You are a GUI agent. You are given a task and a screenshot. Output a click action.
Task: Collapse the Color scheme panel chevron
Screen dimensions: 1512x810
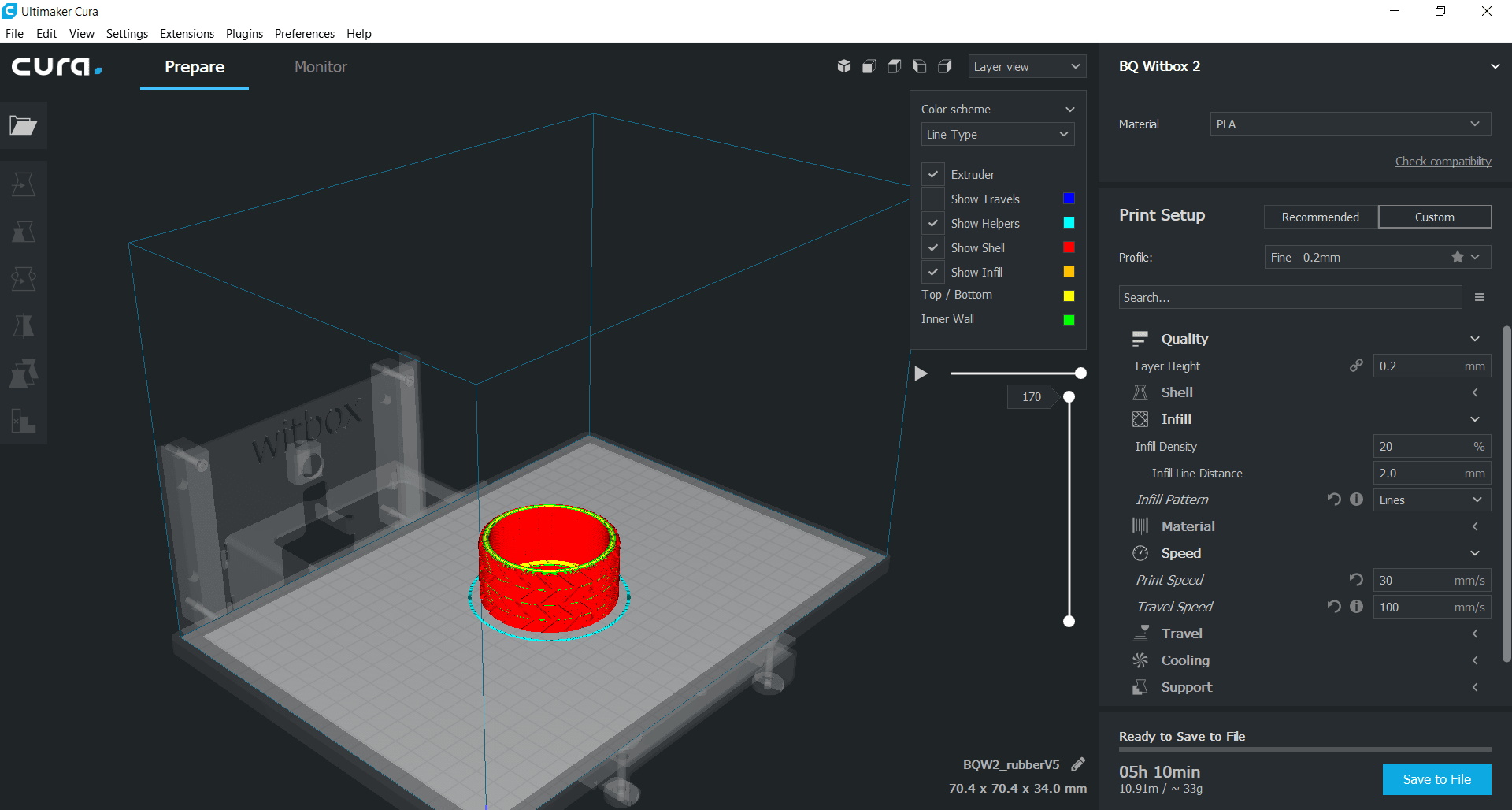pyautogui.click(x=1070, y=109)
